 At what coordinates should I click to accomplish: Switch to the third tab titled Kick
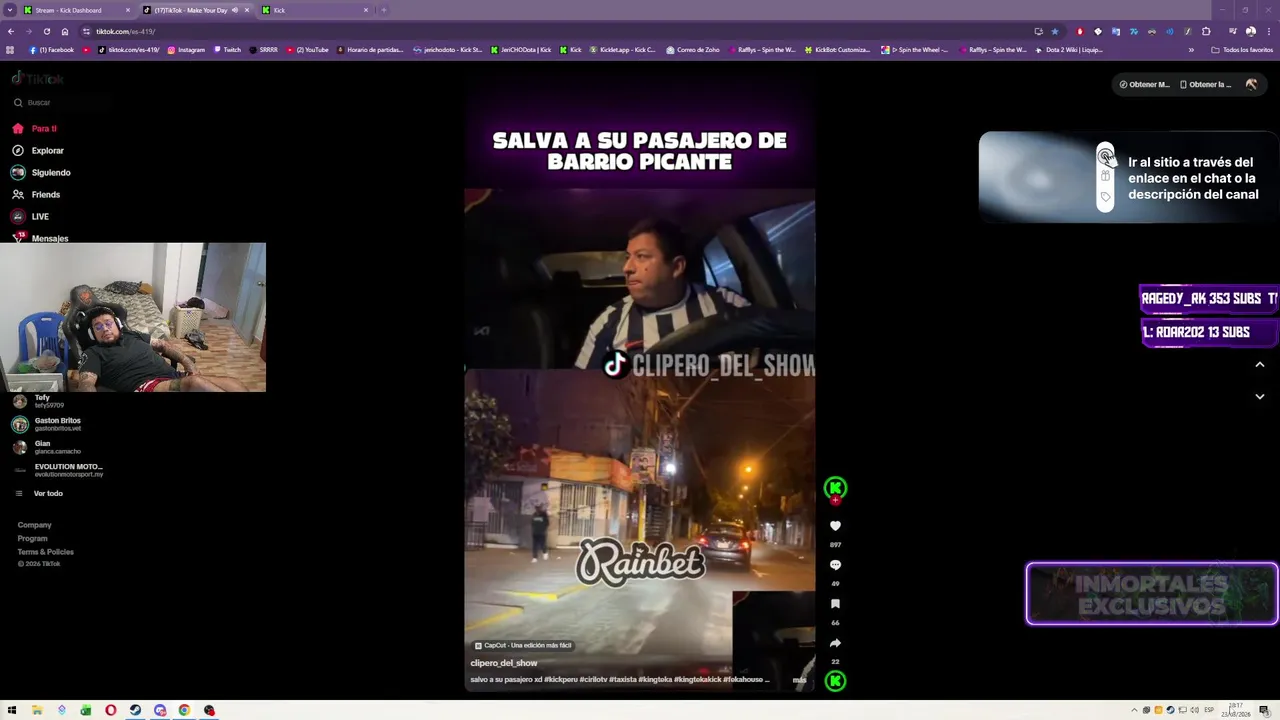click(x=315, y=10)
